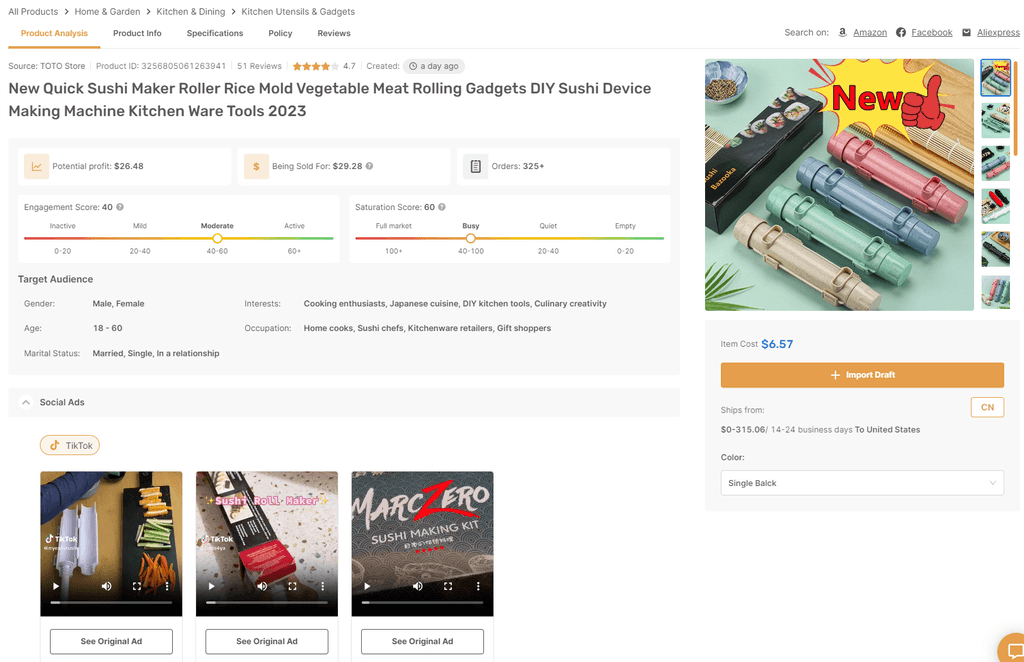The image size is (1024, 662).
Task: Play the first TikTok sushi video
Action: 56,586
